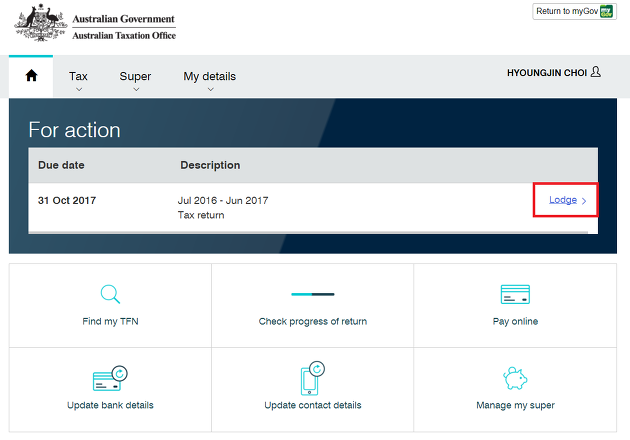Screen dimensions: 630x440
Task: Click the Update contact details phone icon
Action: coord(313,378)
